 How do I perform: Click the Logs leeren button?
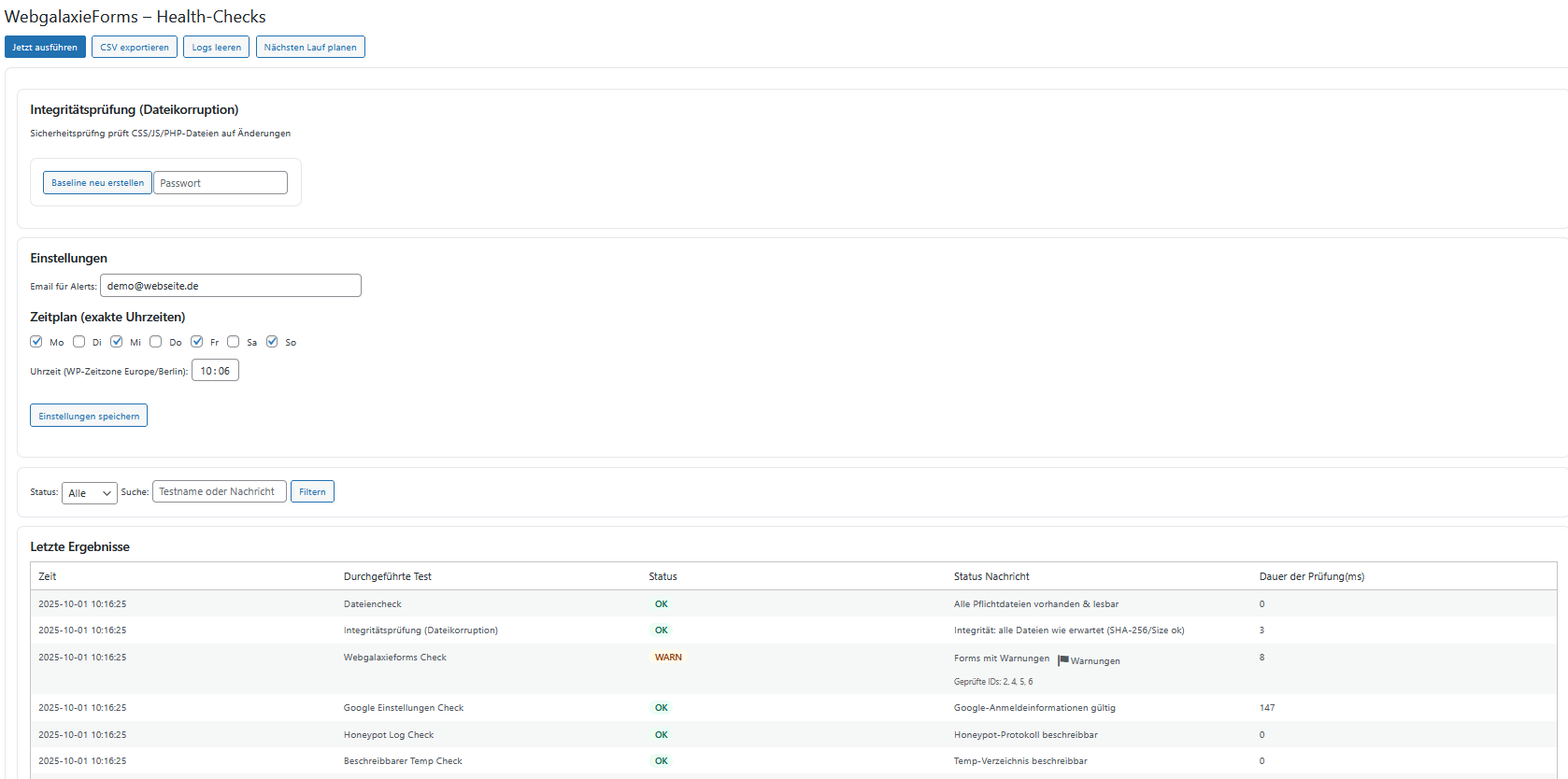point(216,48)
